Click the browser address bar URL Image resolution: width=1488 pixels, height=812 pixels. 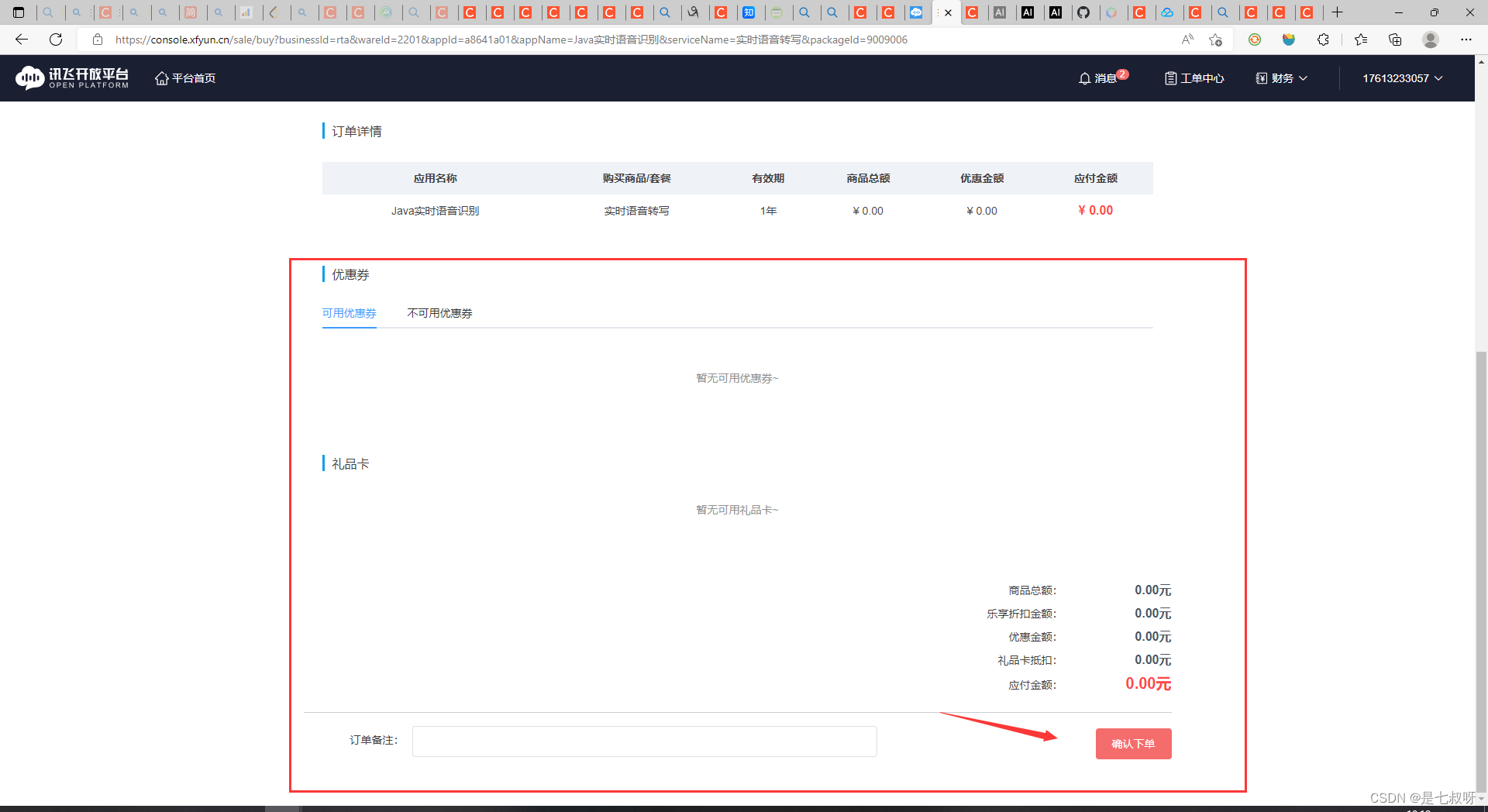pyautogui.click(x=511, y=40)
